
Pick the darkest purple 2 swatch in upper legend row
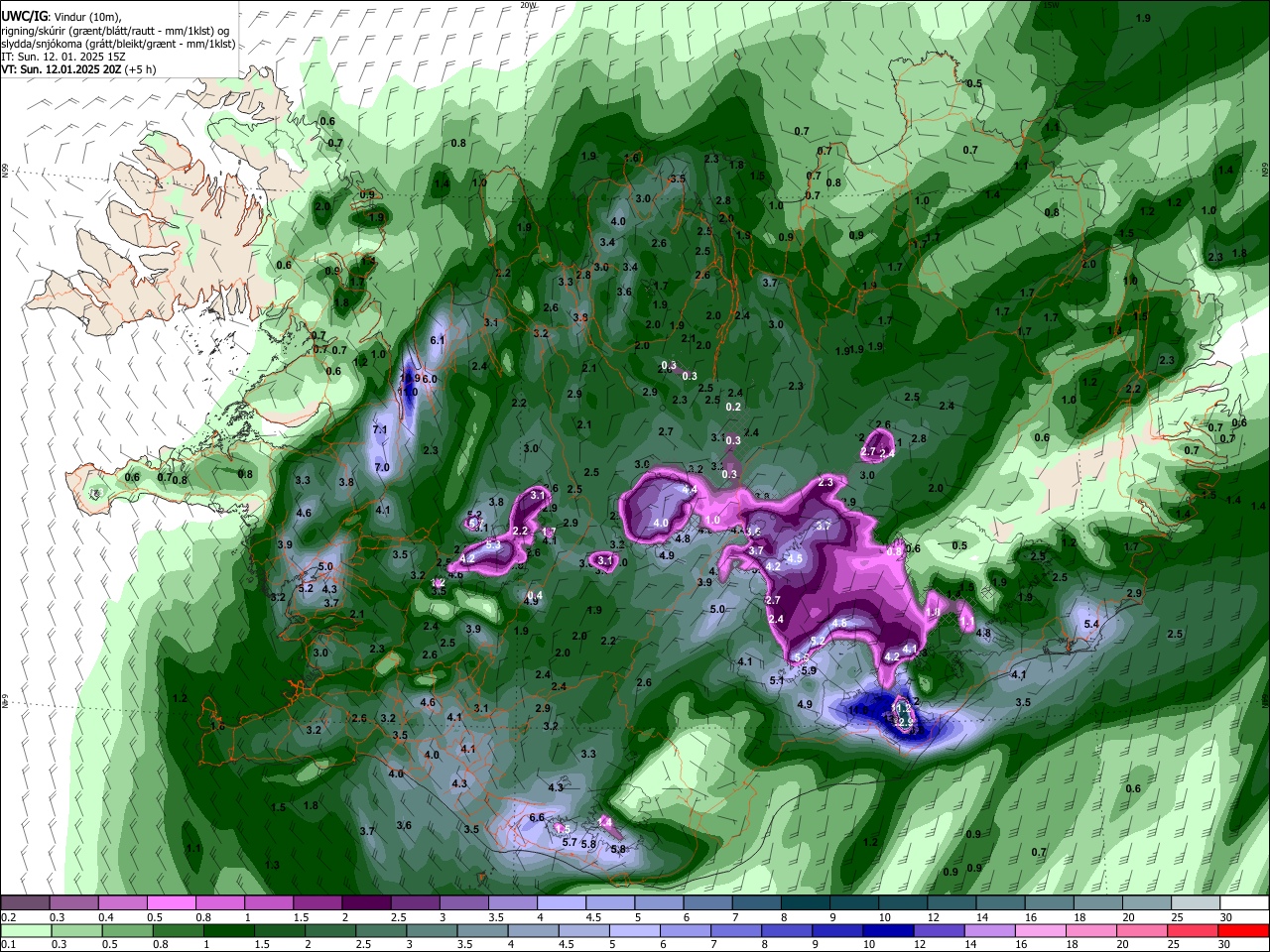365,902
